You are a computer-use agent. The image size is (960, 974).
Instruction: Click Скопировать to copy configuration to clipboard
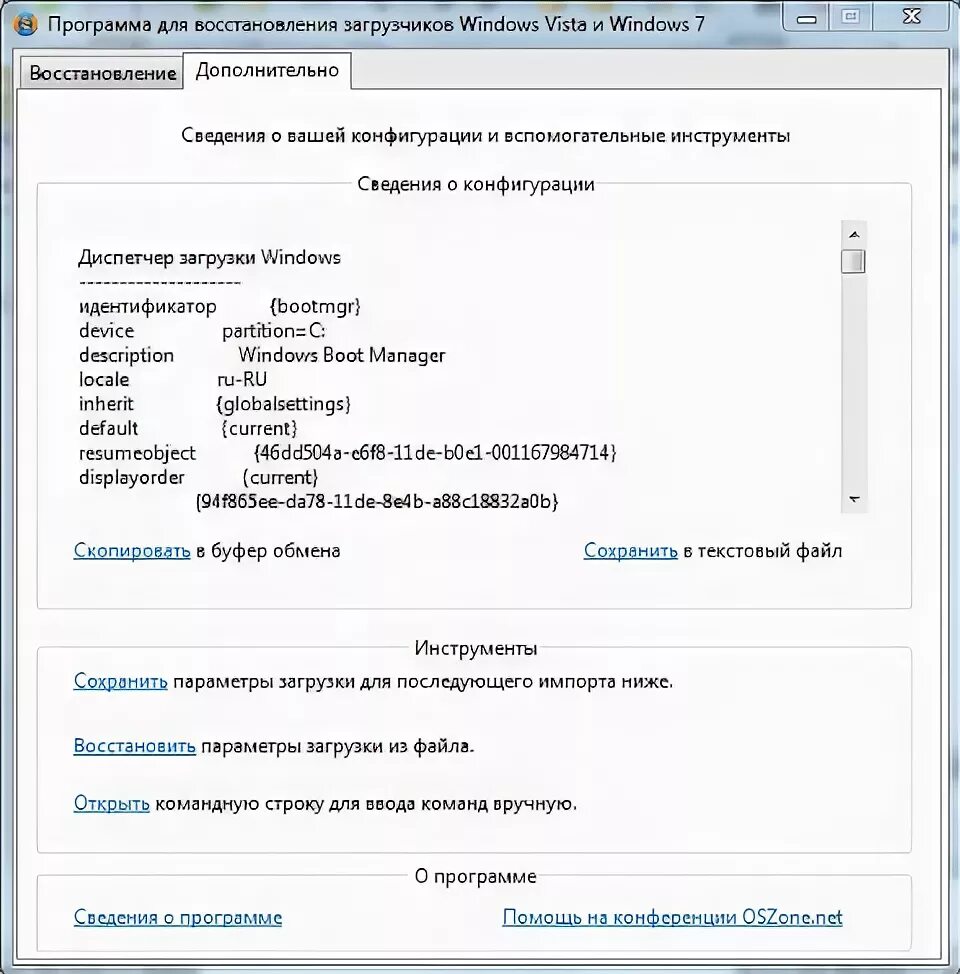(x=131, y=550)
